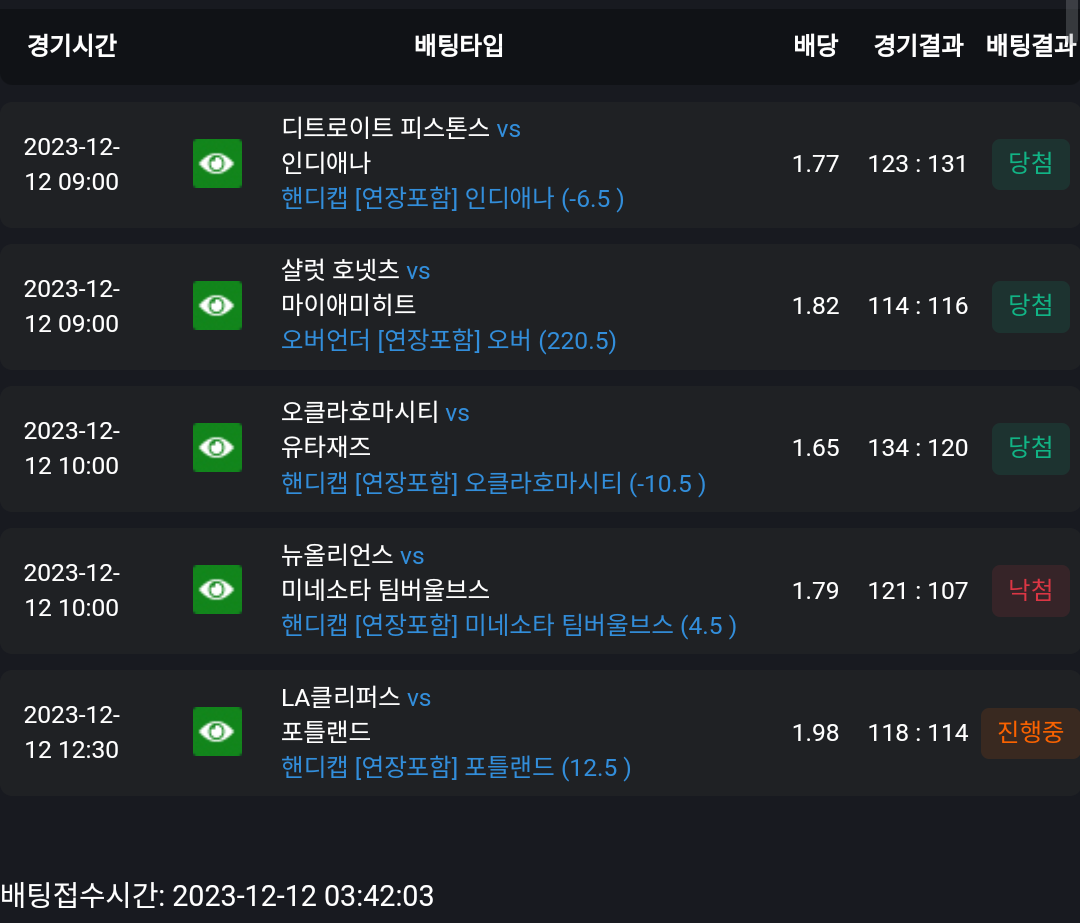Screen dimensions: 1080x923
Task: Click 당첨 badge on Oklahoma City row
Action: point(1030,448)
